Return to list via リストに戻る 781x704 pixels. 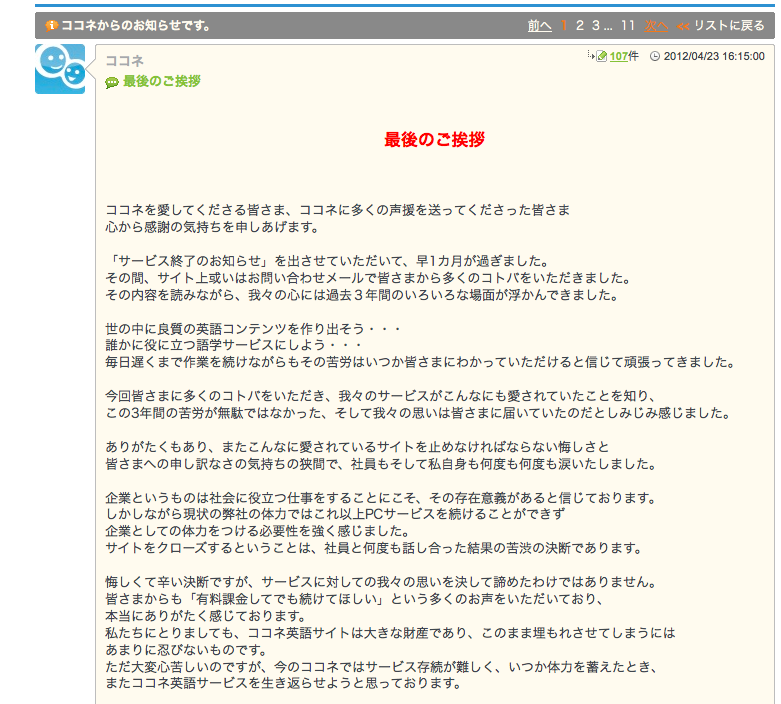click(729, 25)
